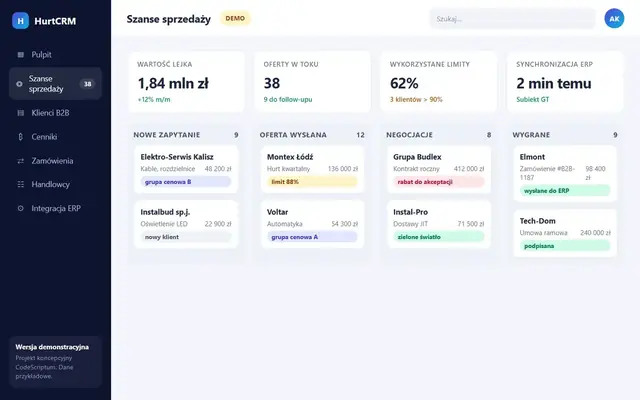Click the Nowe zapytanie column header
The width and height of the screenshot is (640, 400).
[167, 135]
